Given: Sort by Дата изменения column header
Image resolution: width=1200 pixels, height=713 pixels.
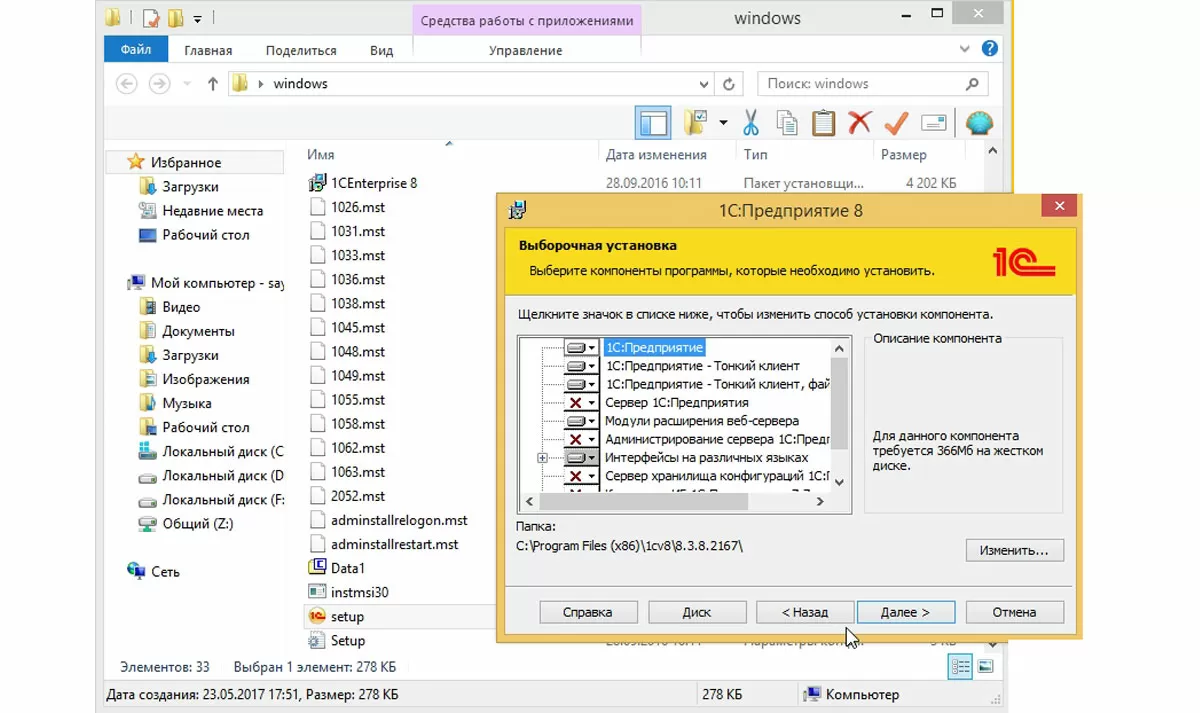Looking at the screenshot, I should 656,155.
